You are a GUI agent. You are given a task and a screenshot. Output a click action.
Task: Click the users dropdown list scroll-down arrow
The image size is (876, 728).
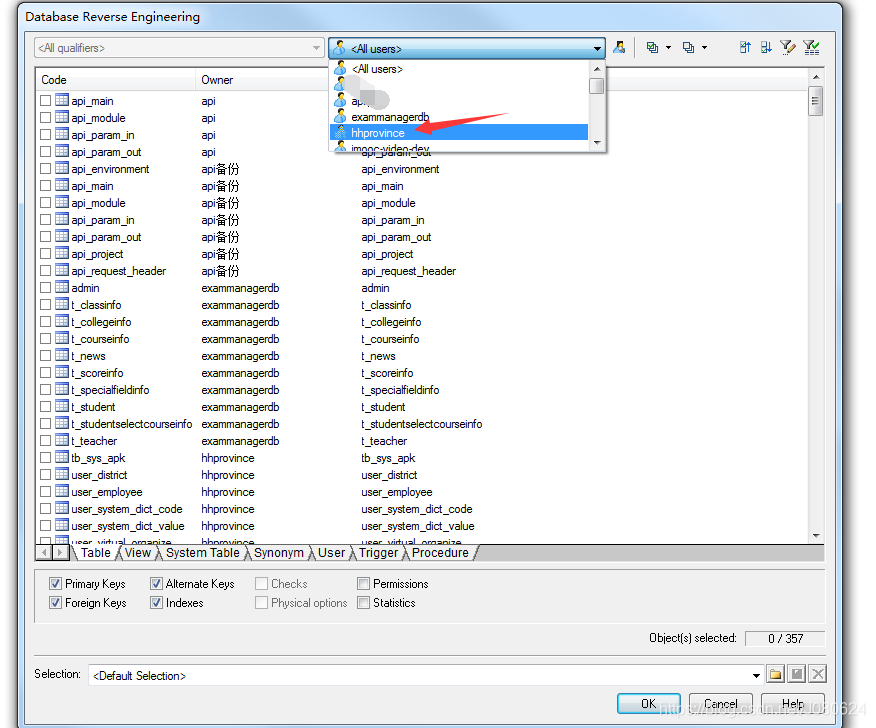(x=597, y=143)
